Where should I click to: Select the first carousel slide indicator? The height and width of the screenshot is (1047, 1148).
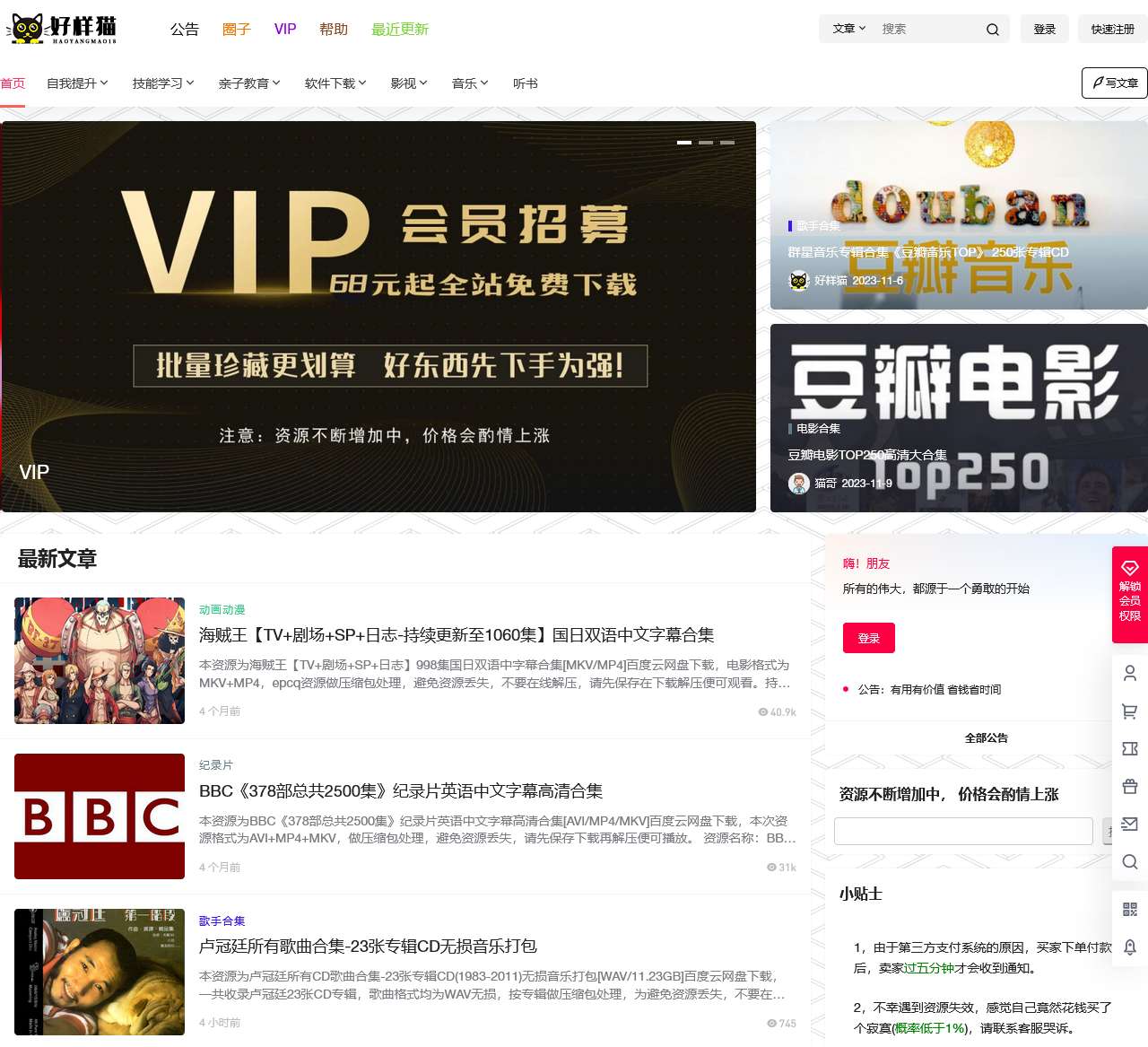tap(684, 142)
